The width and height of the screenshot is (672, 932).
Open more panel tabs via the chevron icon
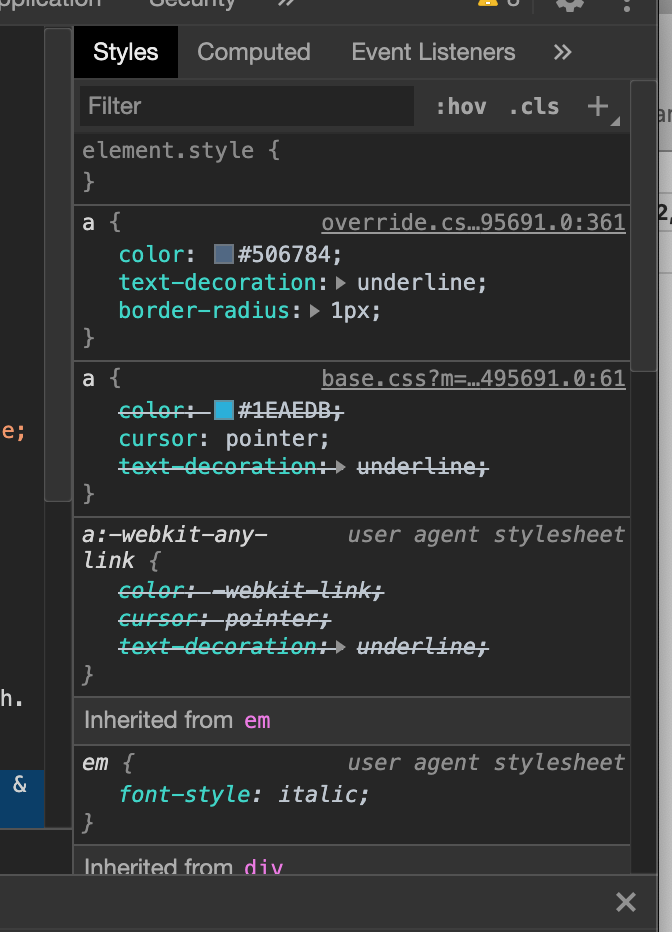pos(562,52)
